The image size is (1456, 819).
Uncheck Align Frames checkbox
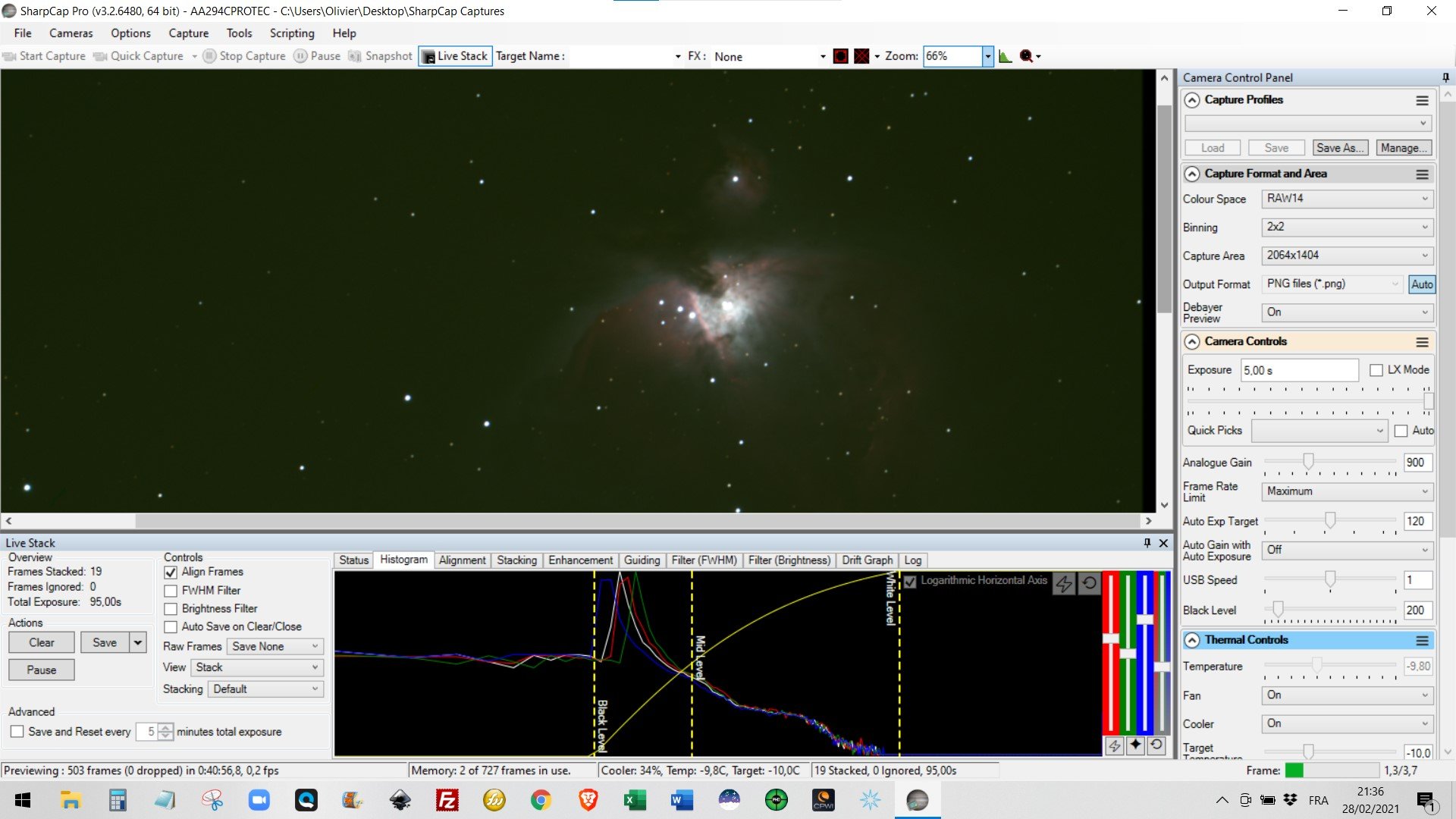point(171,573)
